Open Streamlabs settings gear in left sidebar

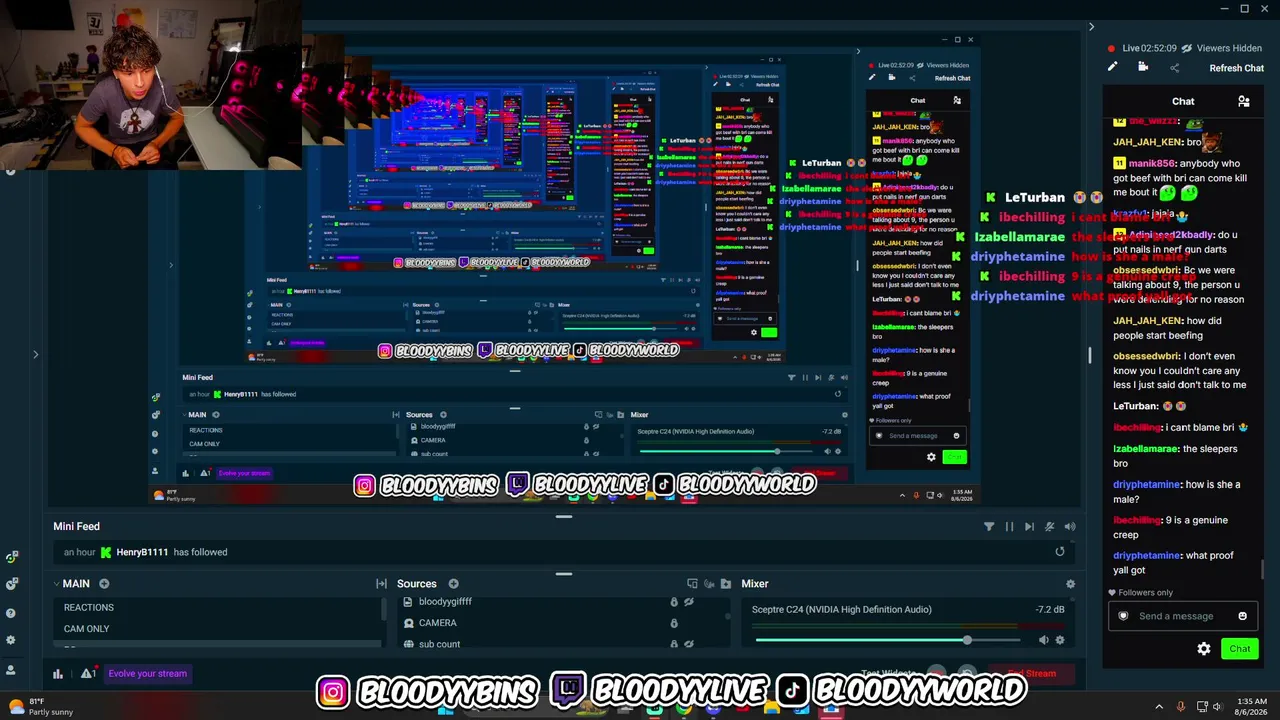pyautogui.click(x=11, y=640)
